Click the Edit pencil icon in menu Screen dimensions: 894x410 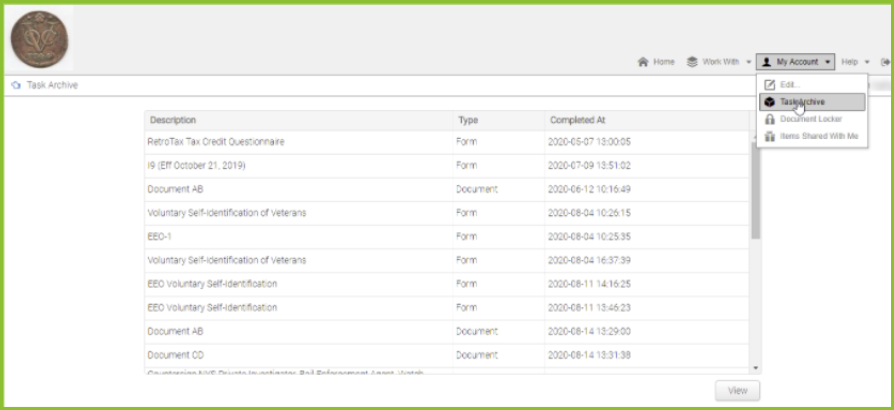pyautogui.click(x=770, y=84)
